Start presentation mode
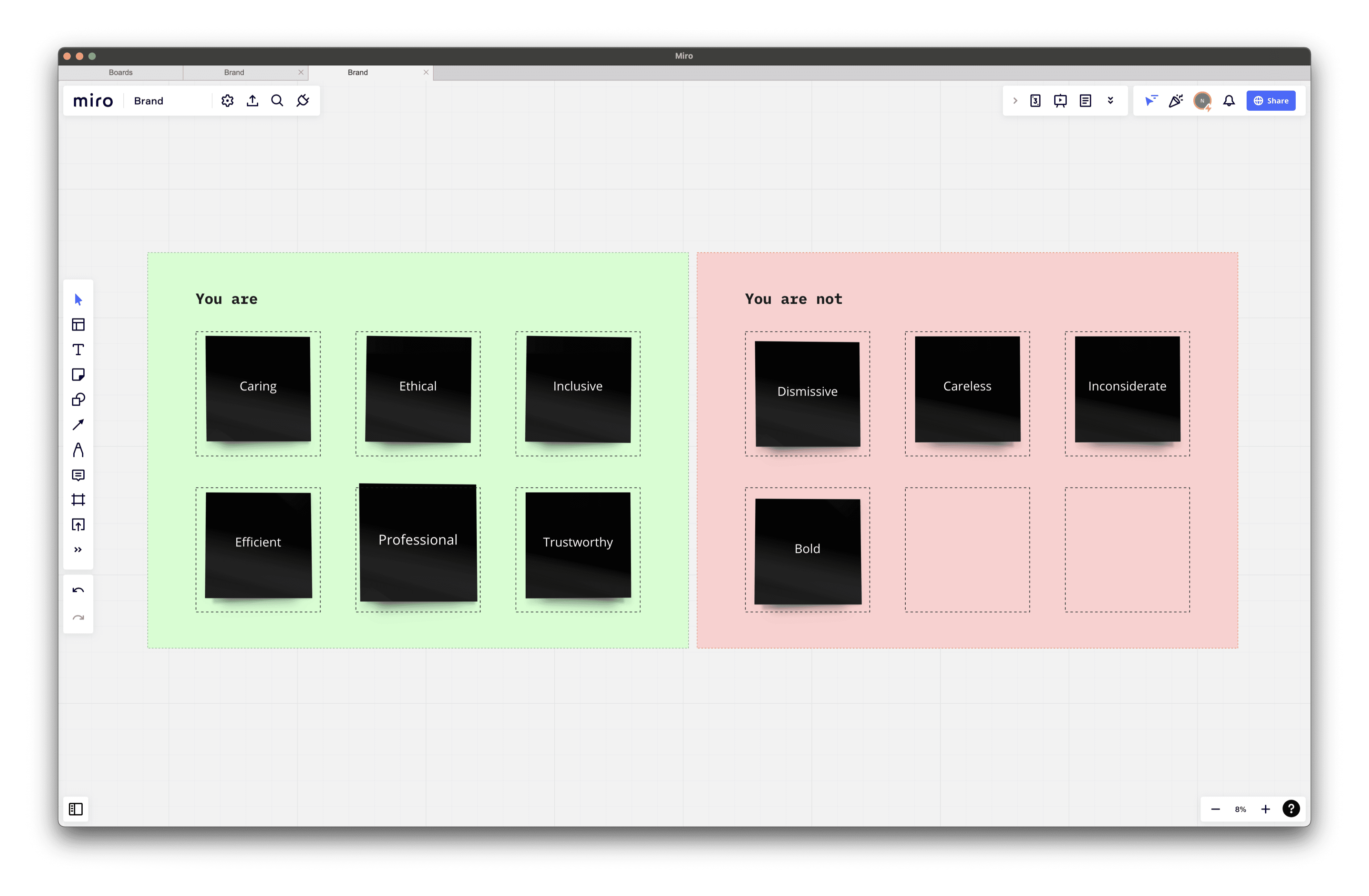Viewport: 1369px width, 896px height. (x=1060, y=101)
